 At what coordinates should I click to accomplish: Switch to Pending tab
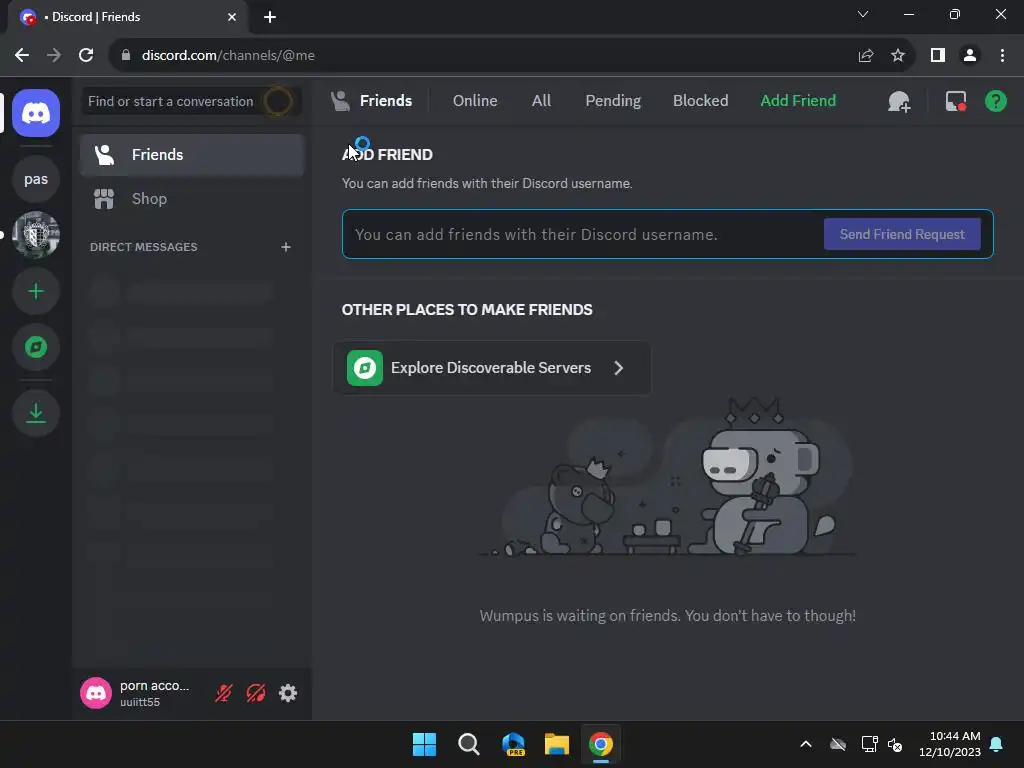point(613,101)
